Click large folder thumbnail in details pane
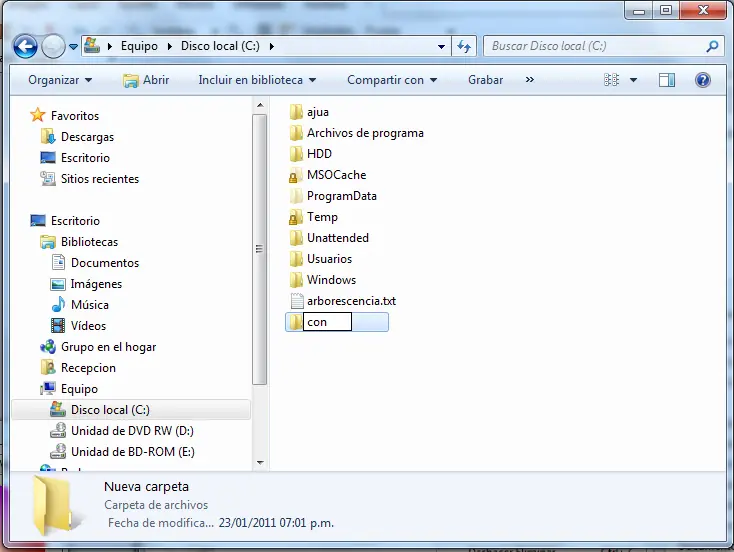Screen dimensions: 734x552 55,506
